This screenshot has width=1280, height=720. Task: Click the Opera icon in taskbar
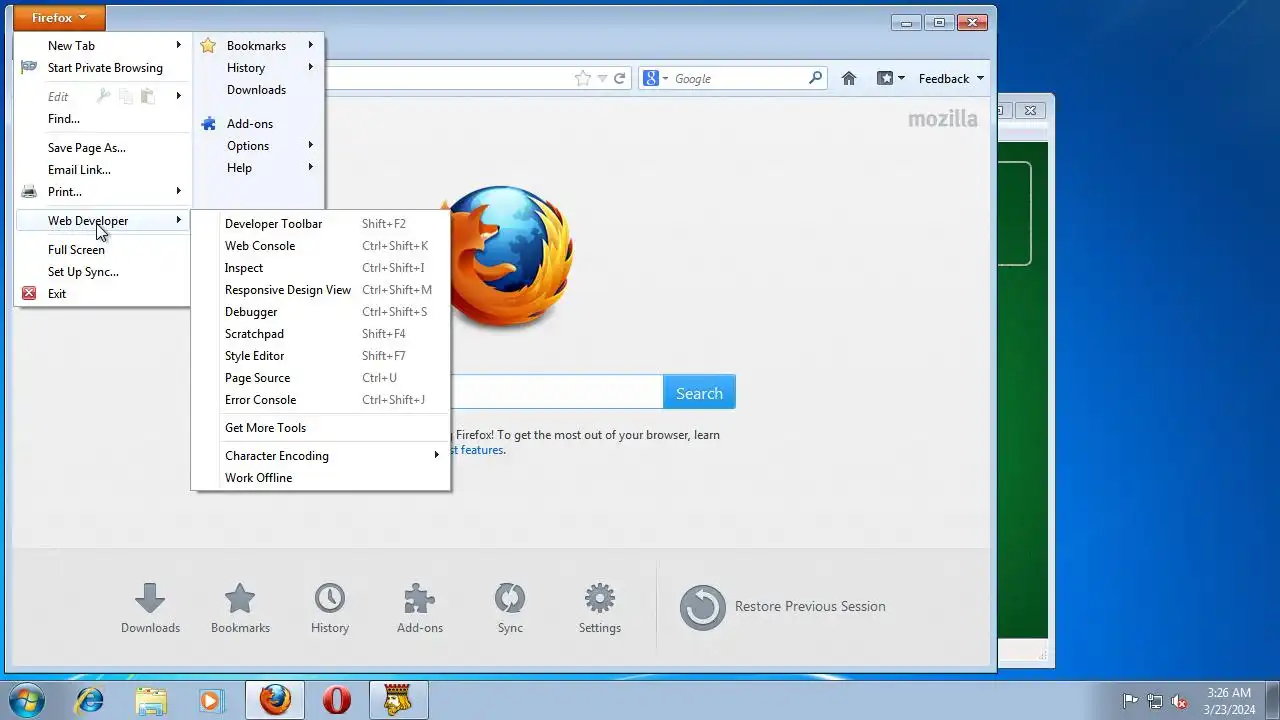click(x=337, y=700)
